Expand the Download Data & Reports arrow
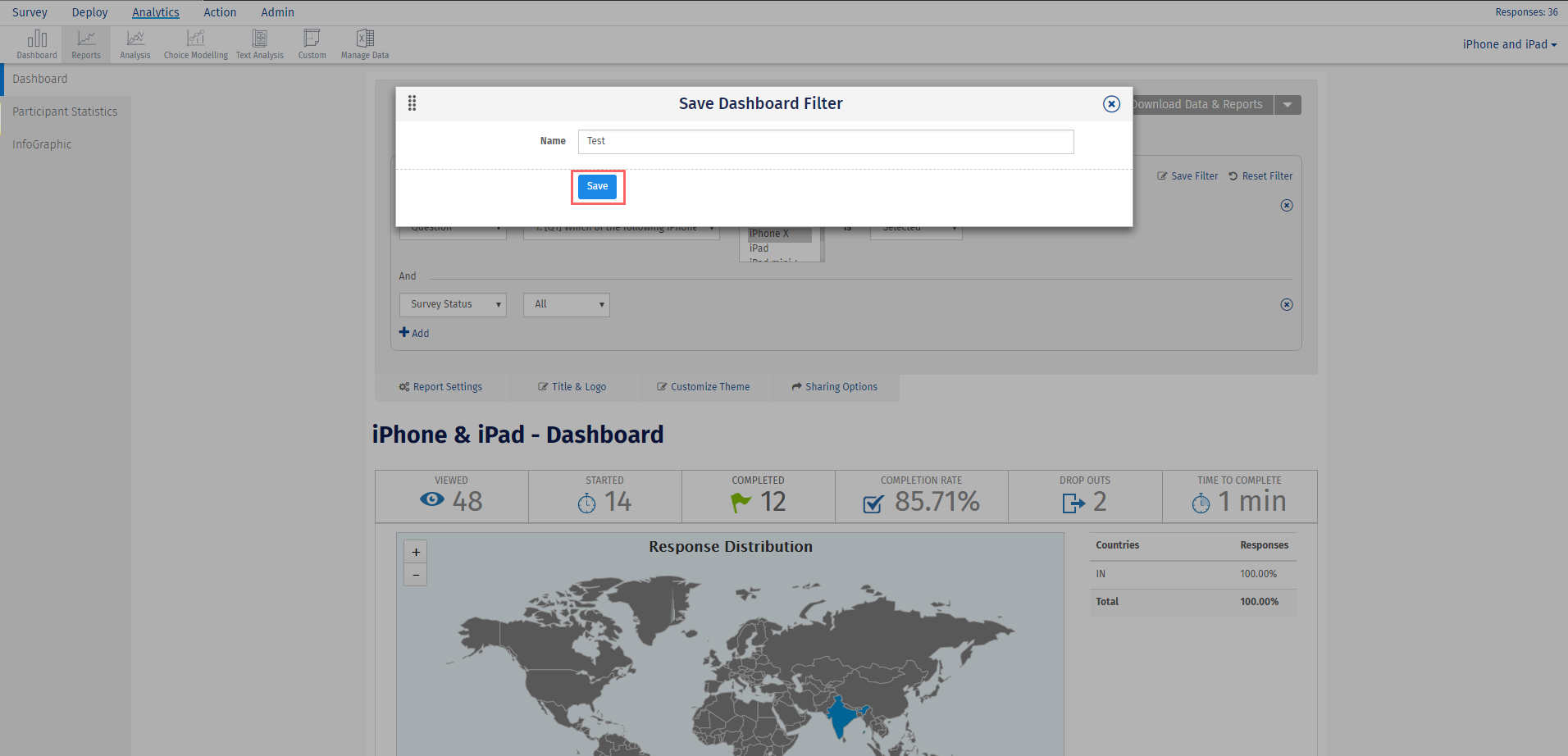 point(1287,104)
